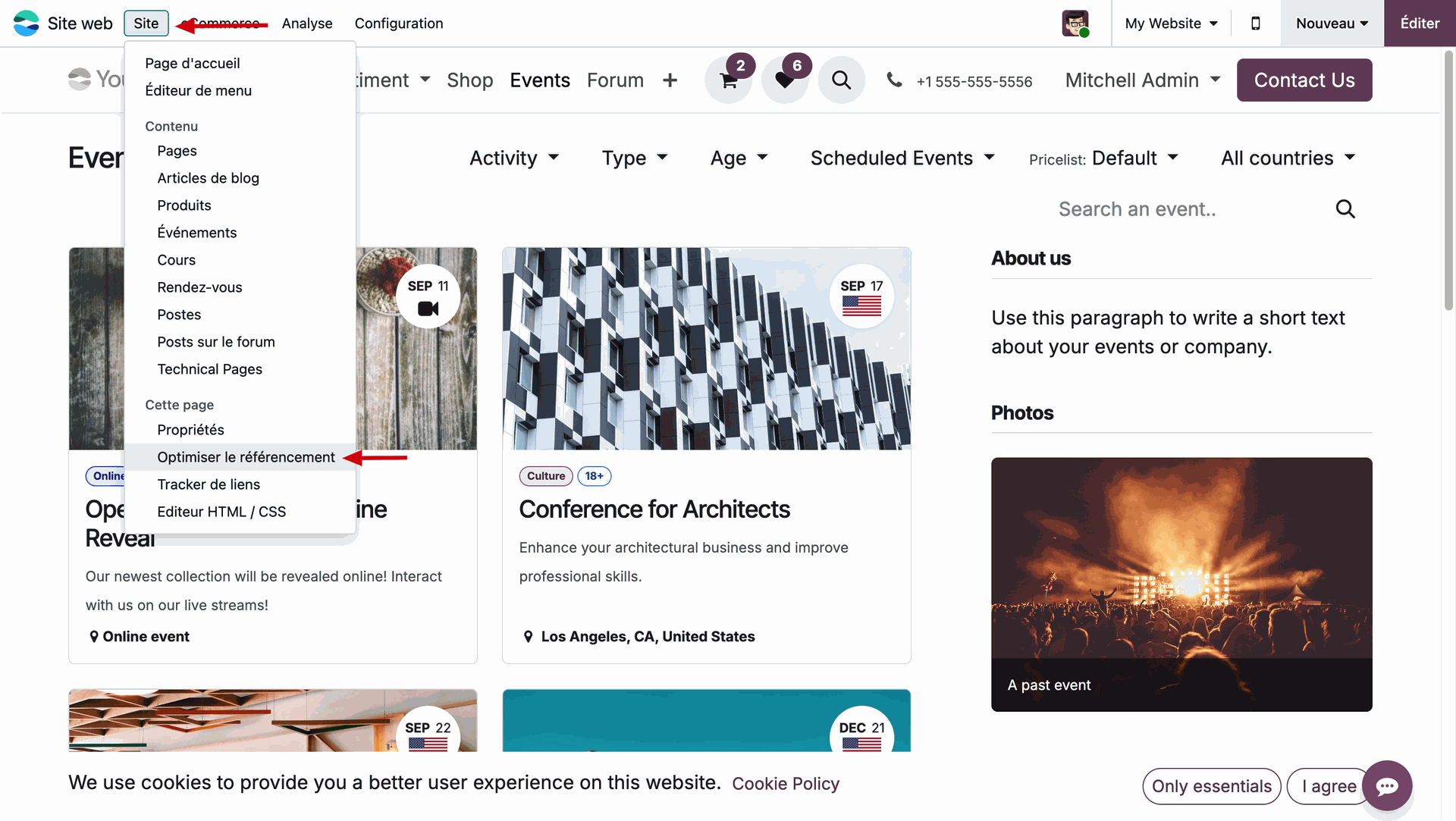Click the Contact Us button
The height and width of the screenshot is (821, 1456).
click(1304, 80)
